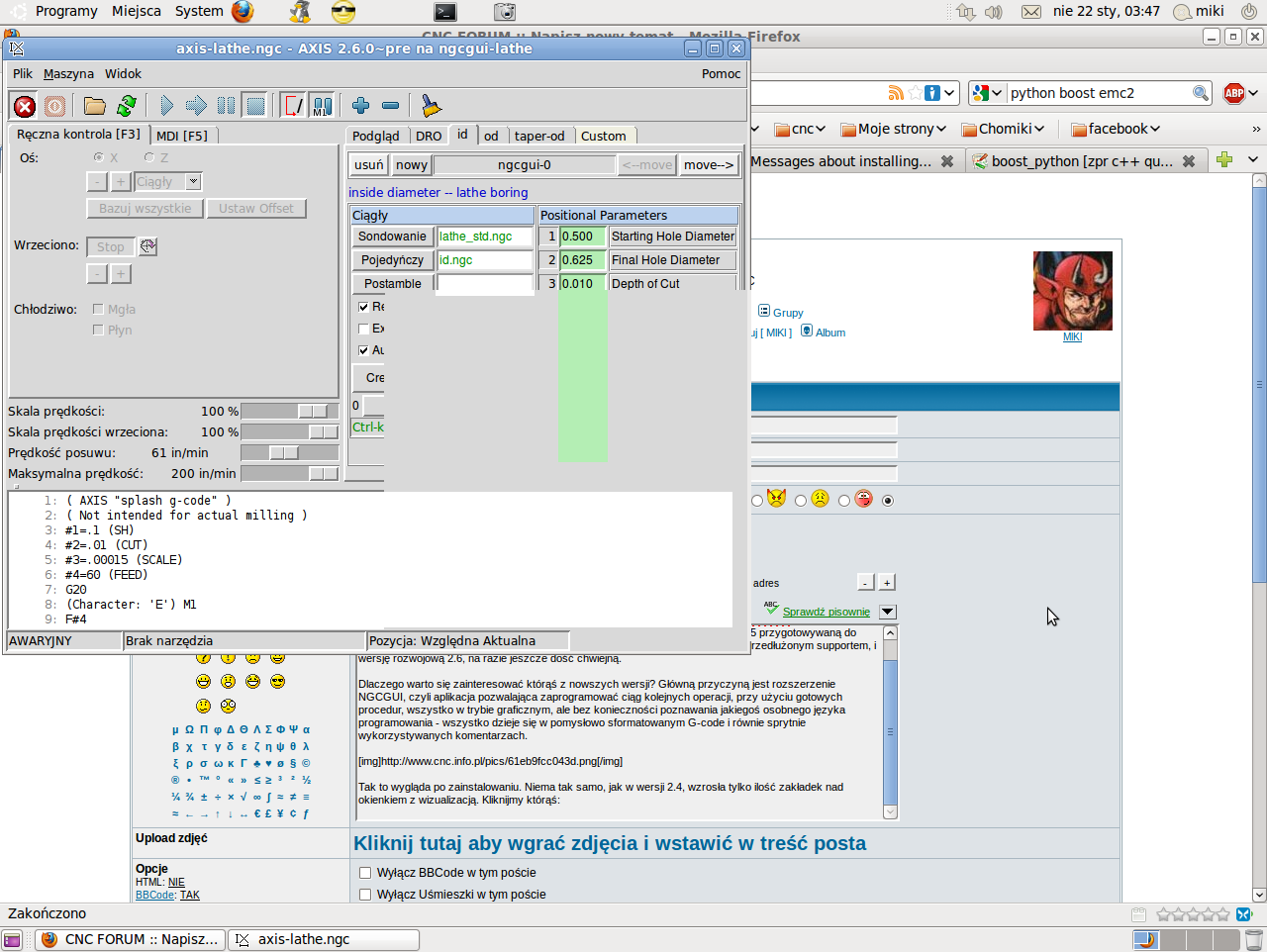This screenshot has height=952, width=1267.
Task: Click Sondowanie button
Action: (392, 237)
